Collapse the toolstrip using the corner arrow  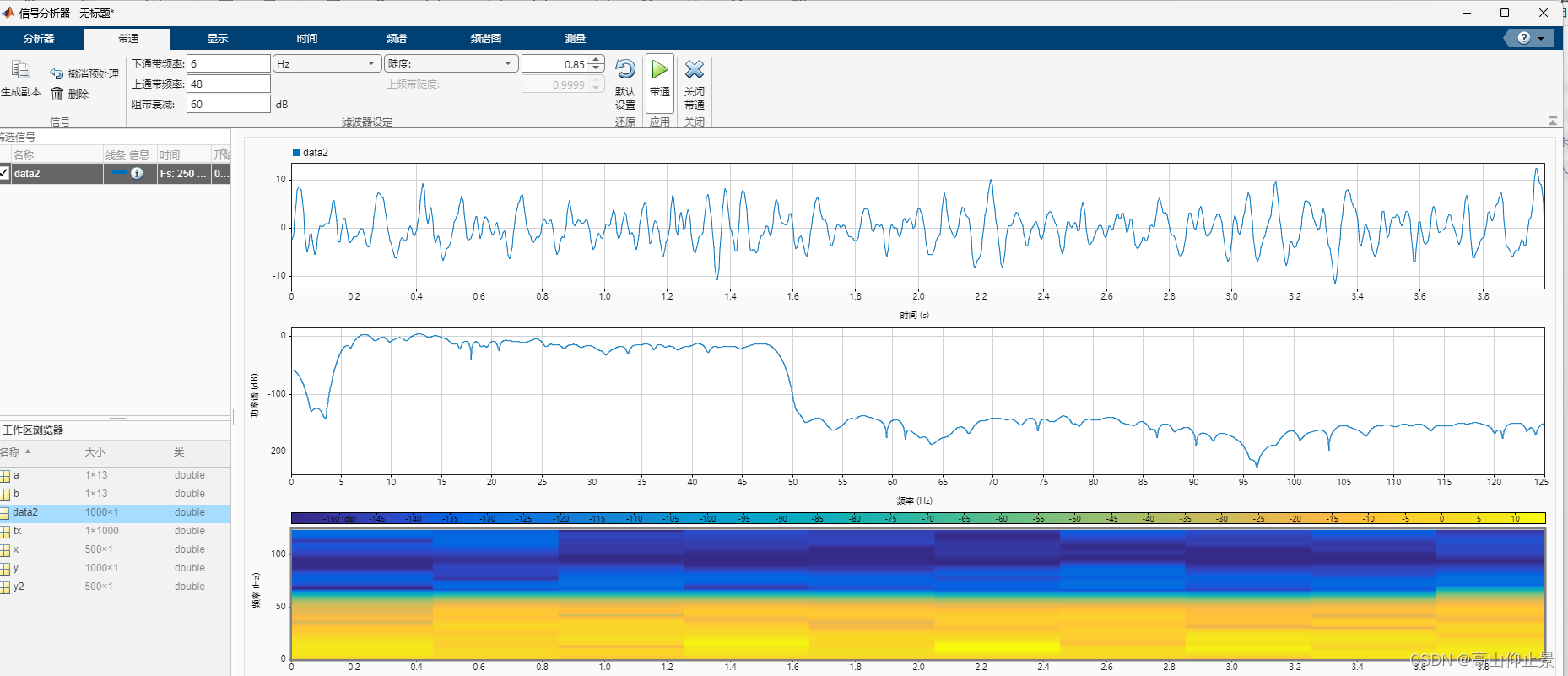coord(1553,122)
